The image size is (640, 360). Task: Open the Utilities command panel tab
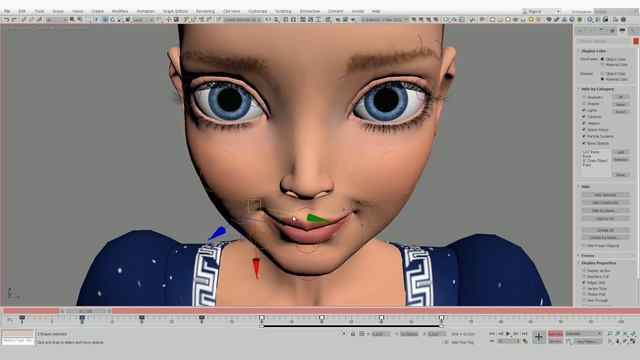coord(633,31)
